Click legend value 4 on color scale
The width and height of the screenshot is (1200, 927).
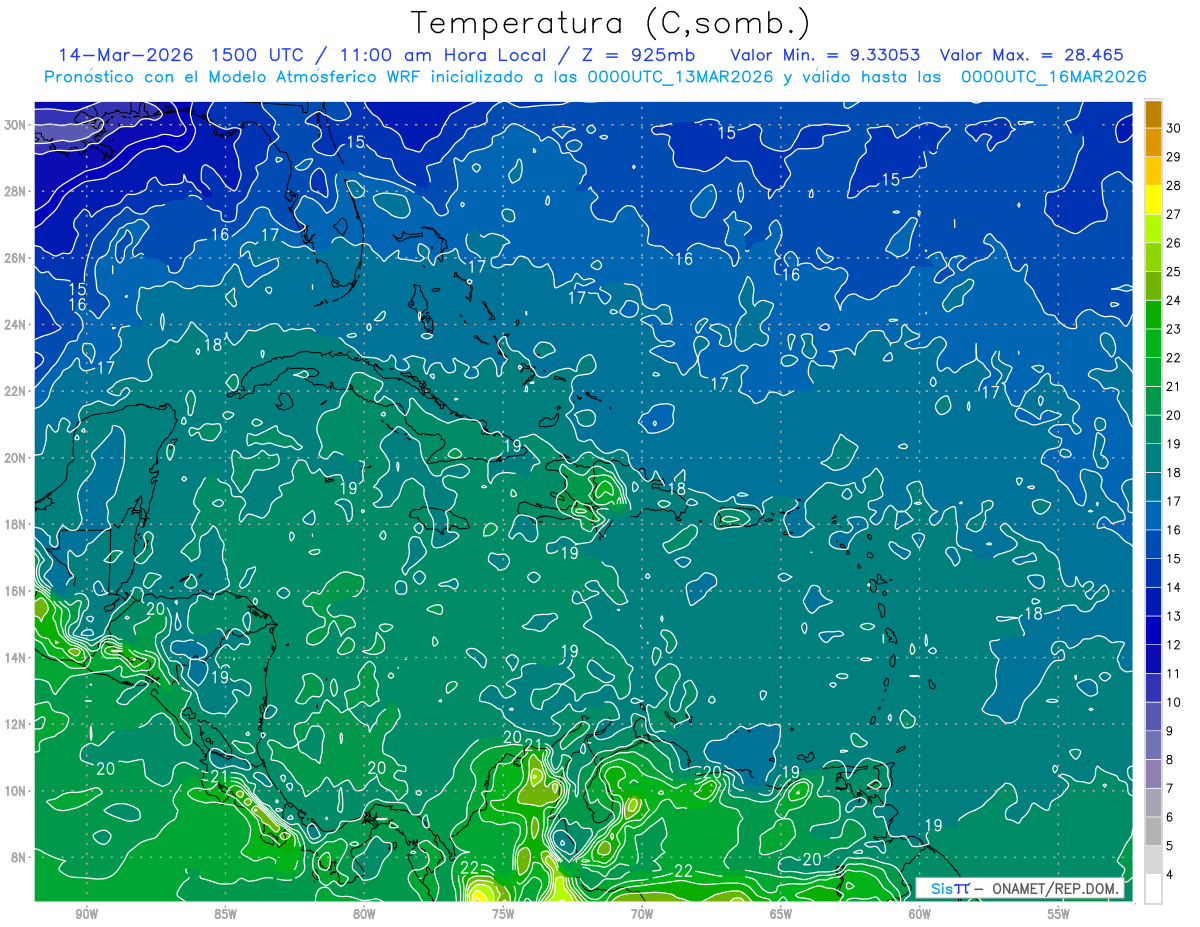coord(1172,875)
